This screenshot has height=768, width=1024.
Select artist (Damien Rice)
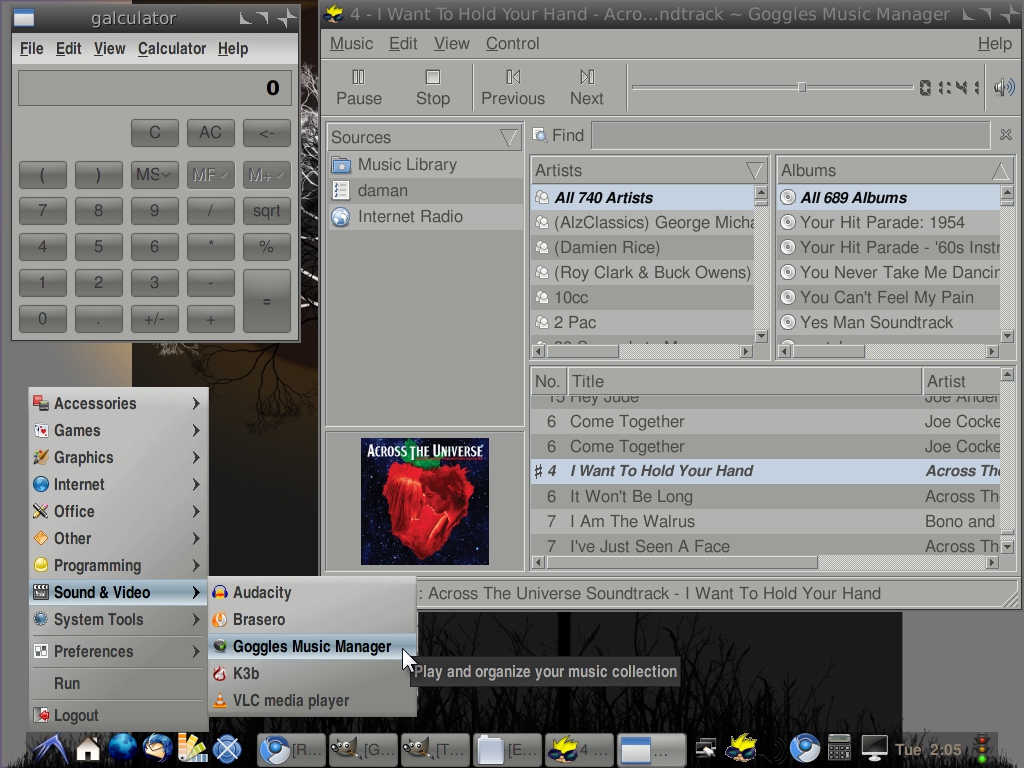pos(643,248)
